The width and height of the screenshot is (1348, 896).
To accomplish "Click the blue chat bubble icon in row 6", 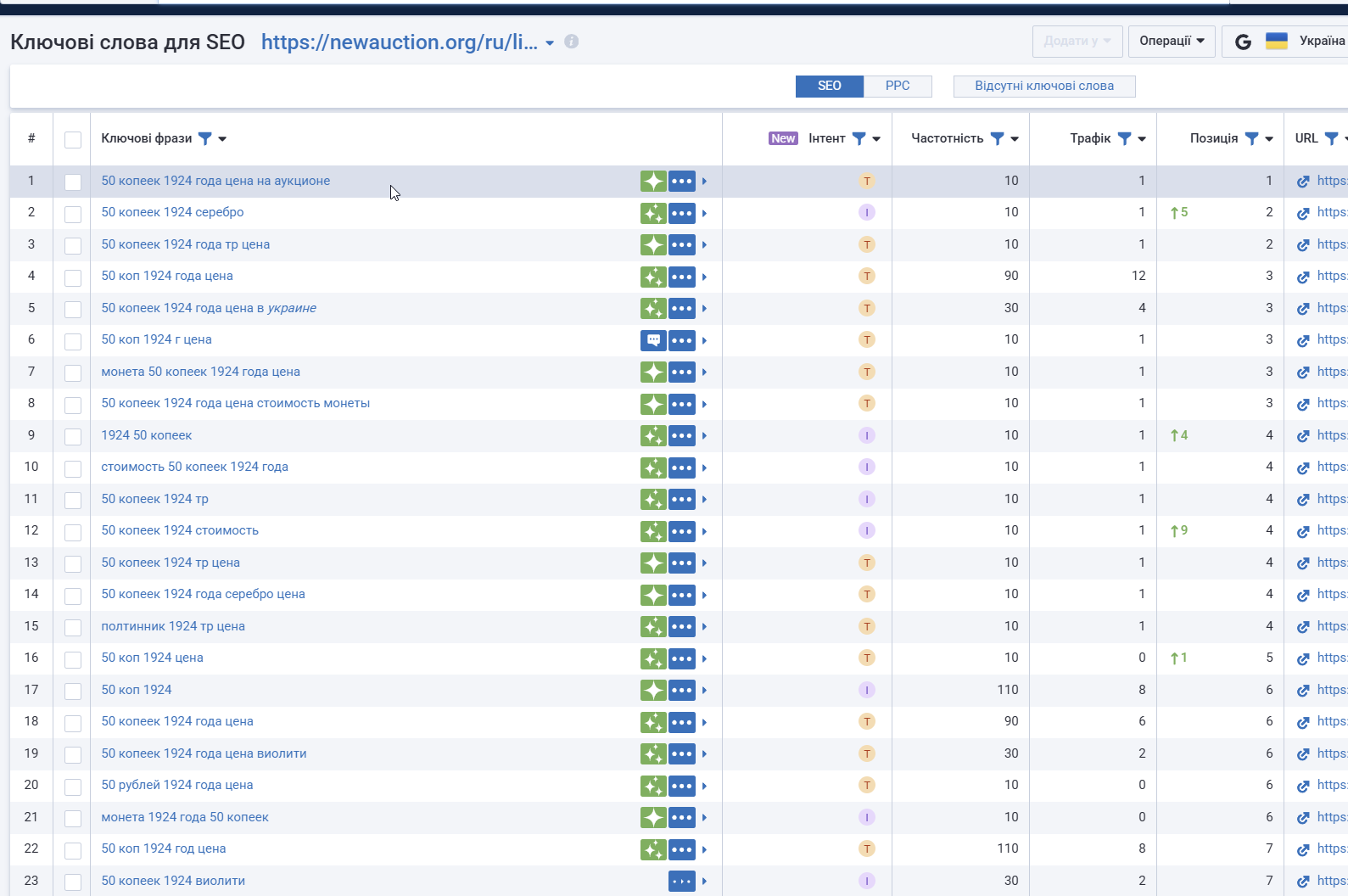I will 653,340.
